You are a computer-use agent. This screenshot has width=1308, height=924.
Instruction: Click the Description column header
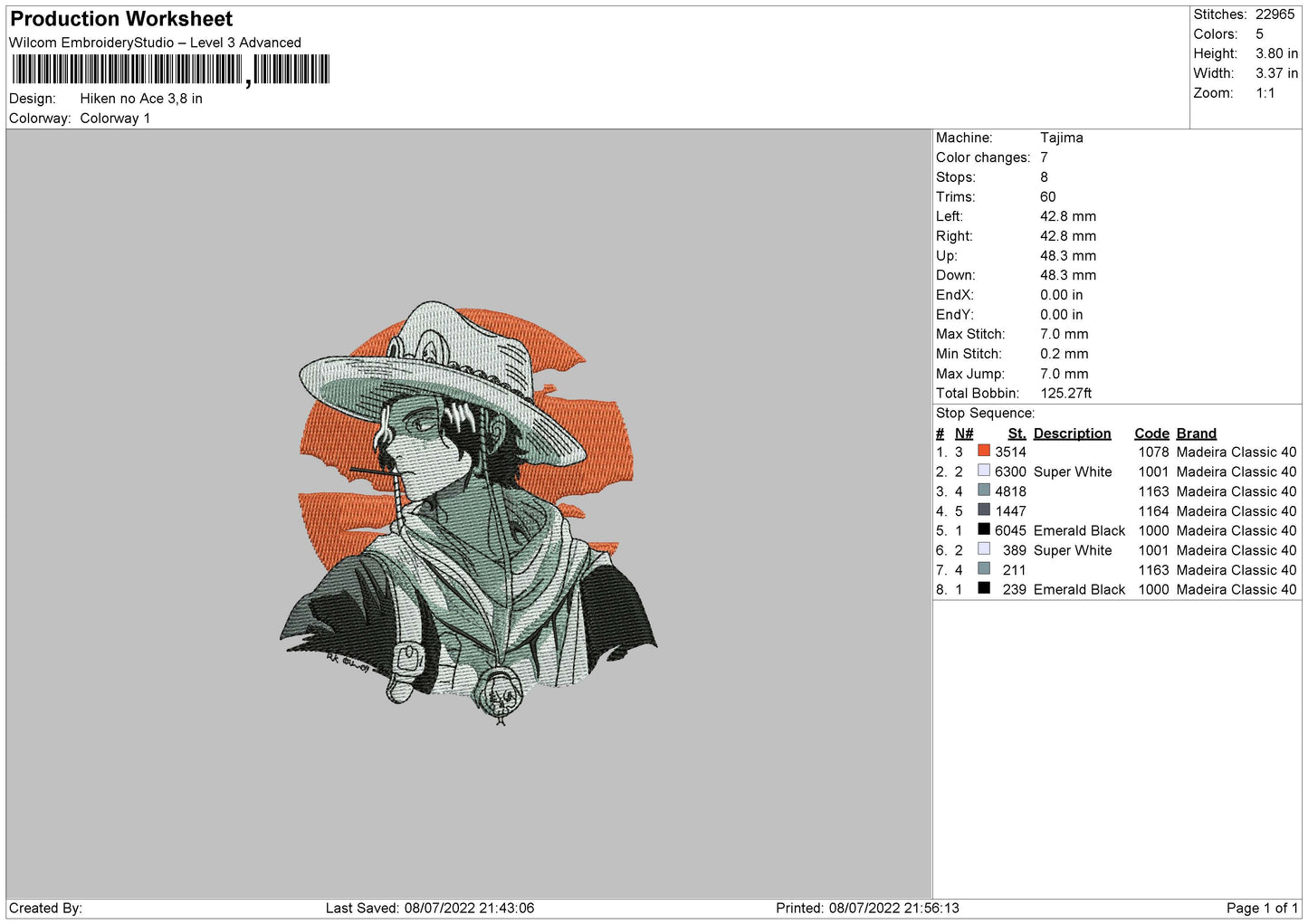point(1072,433)
